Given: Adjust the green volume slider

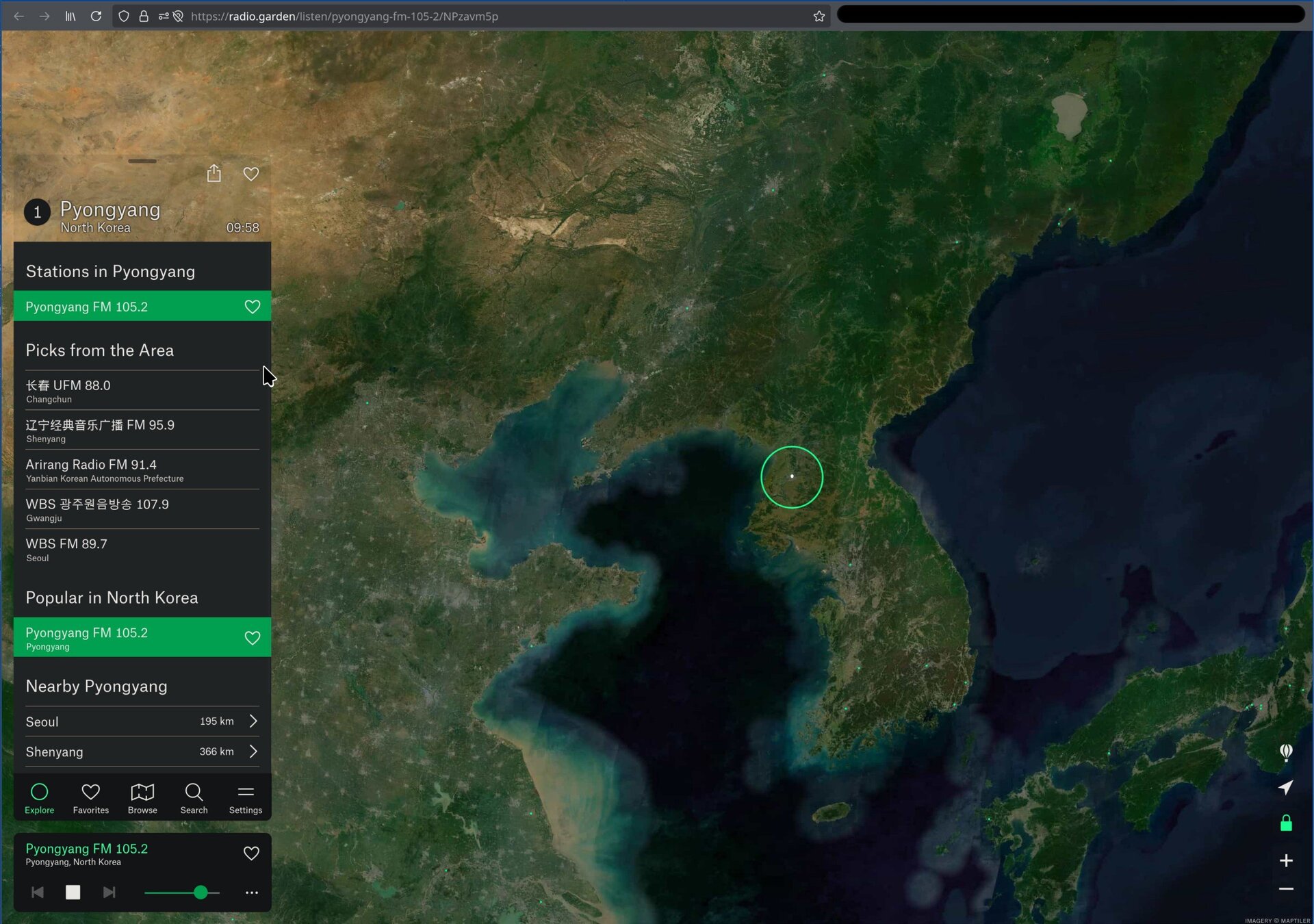Looking at the screenshot, I should (x=201, y=892).
